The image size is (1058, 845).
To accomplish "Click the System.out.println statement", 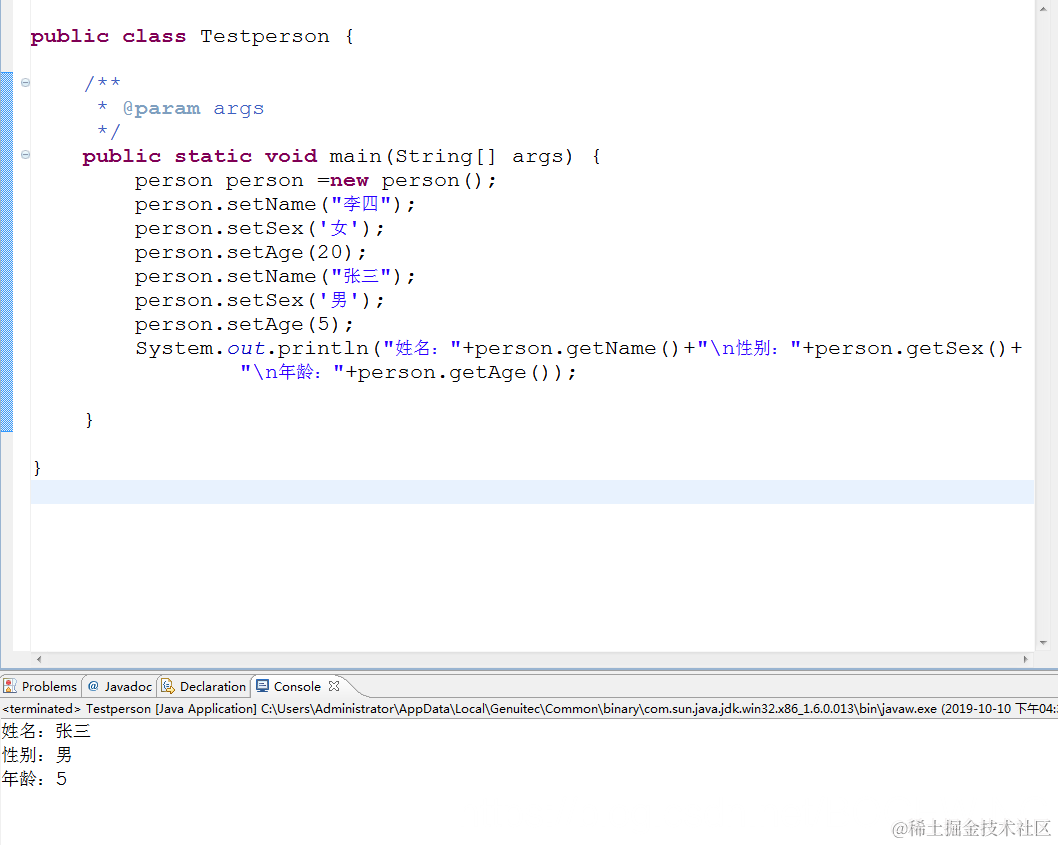I will click(579, 348).
